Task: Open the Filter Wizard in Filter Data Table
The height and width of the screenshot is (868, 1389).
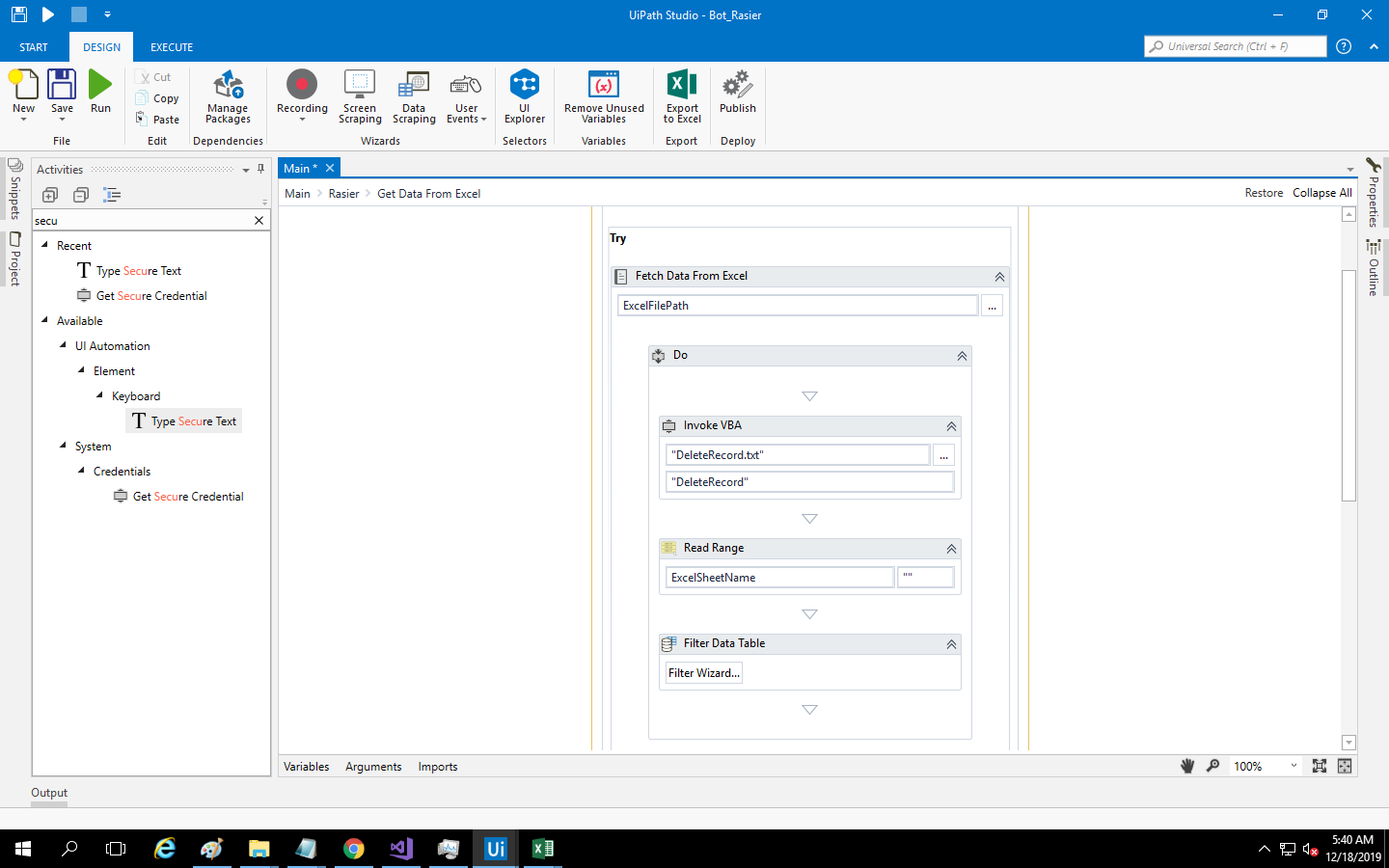Action: click(x=702, y=672)
